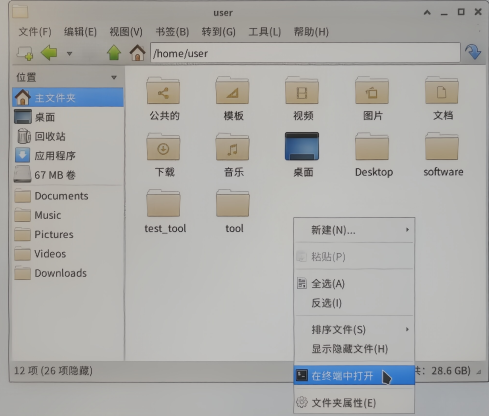Open 编辑(E) menu
Image resolution: width=489 pixels, height=416 pixels.
click(x=80, y=32)
